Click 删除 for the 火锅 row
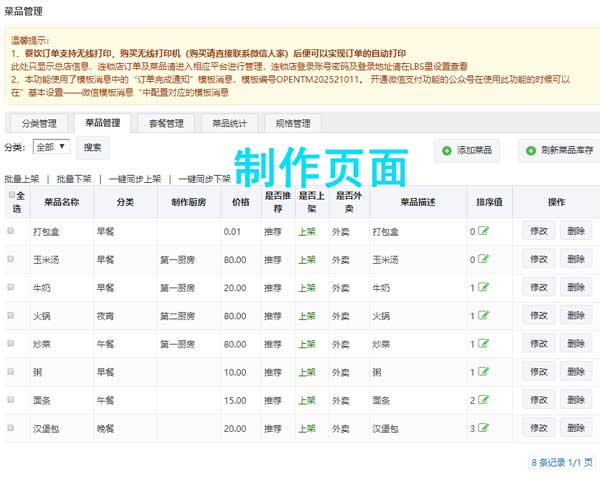The width and height of the screenshot is (600, 482). [x=576, y=316]
